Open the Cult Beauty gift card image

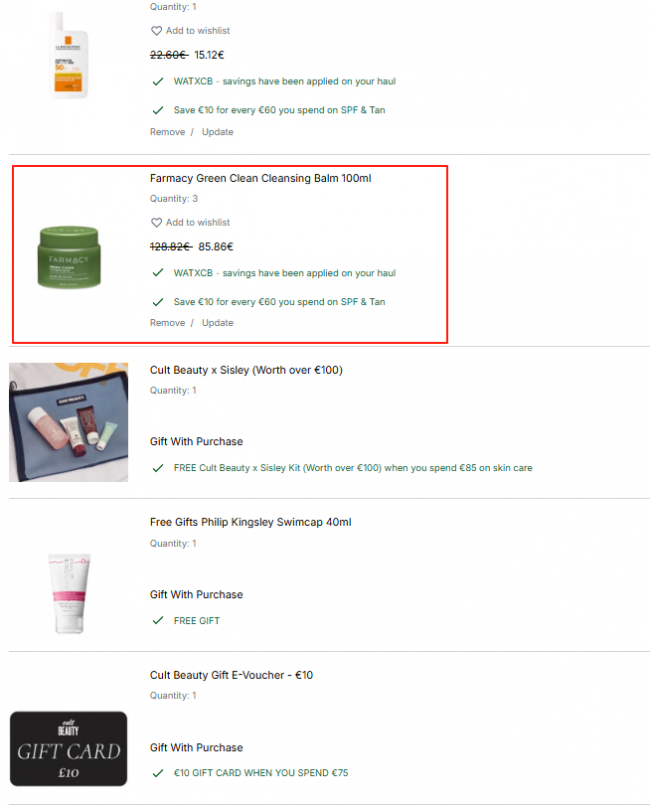pyautogui.click(x=68, y=748)
